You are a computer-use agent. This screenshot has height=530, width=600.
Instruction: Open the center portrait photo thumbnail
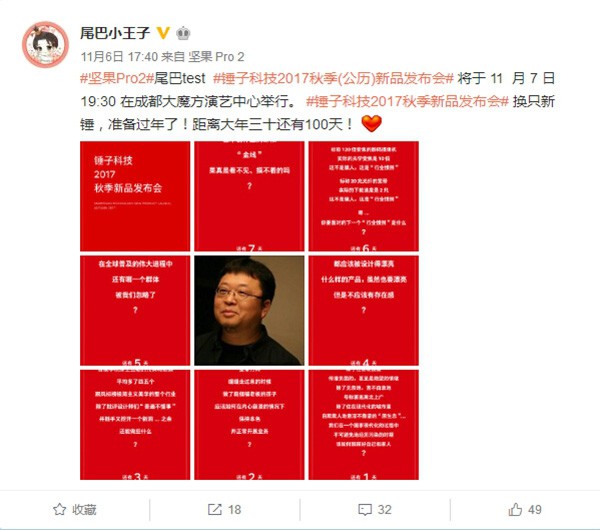(249, 310)
